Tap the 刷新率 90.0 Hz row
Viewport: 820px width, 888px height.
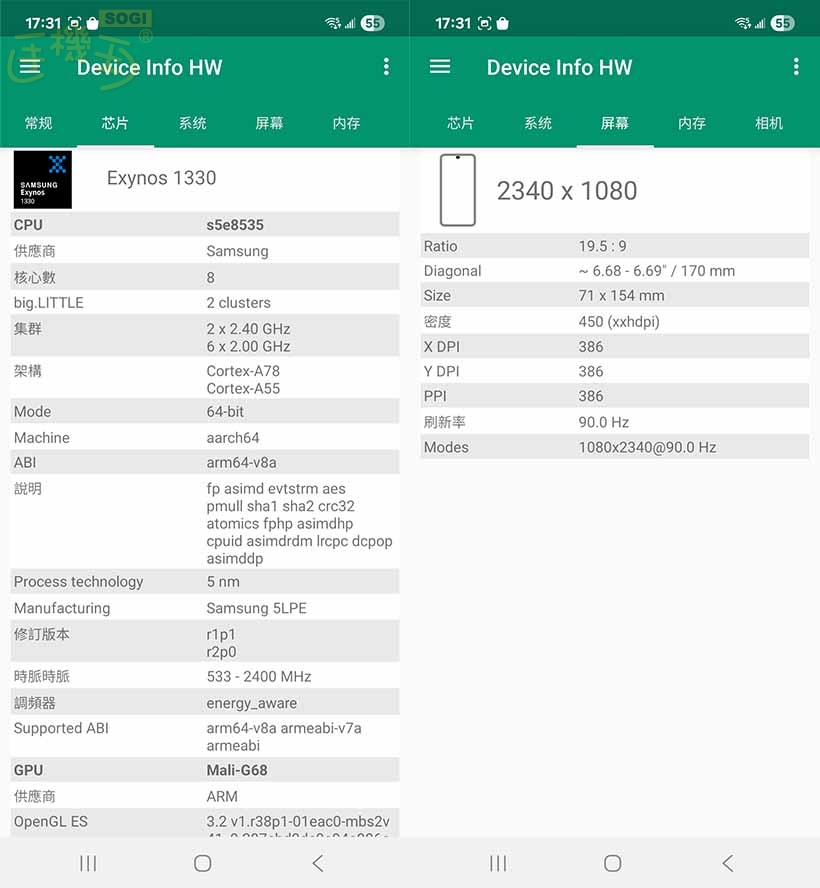click(x=614, y=422)
